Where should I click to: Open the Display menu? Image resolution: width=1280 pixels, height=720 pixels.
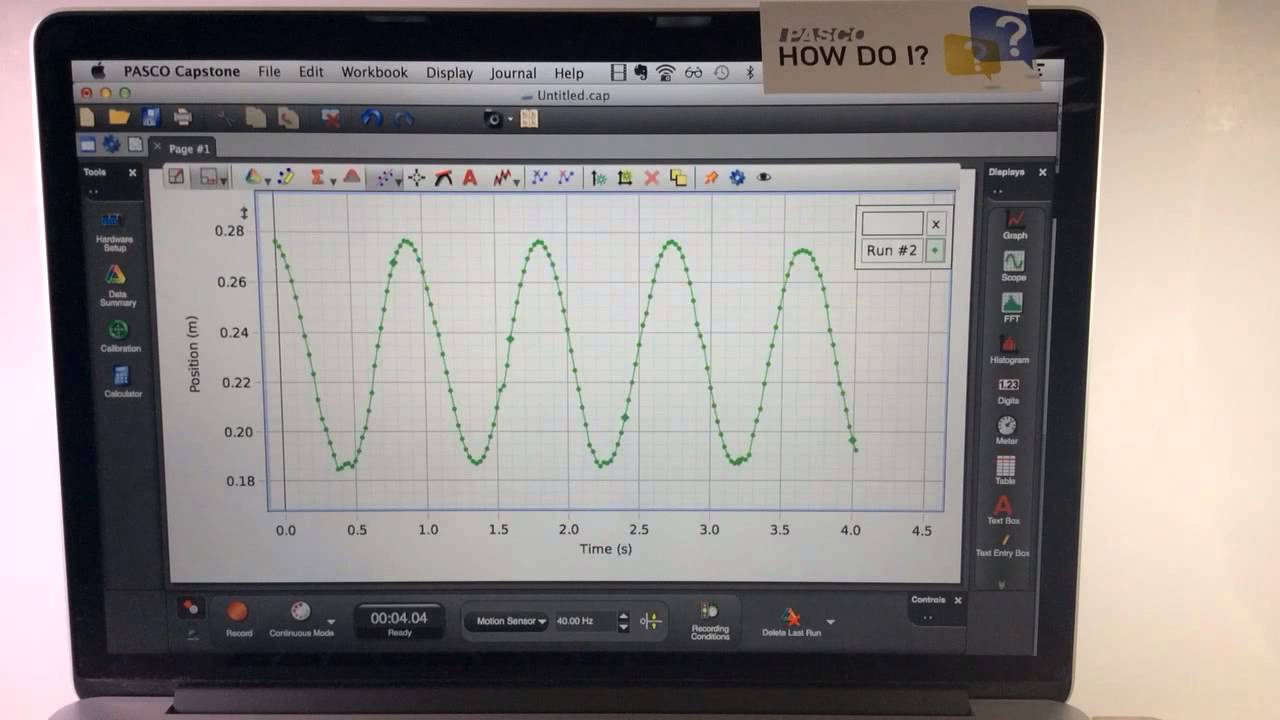[449, 73]
